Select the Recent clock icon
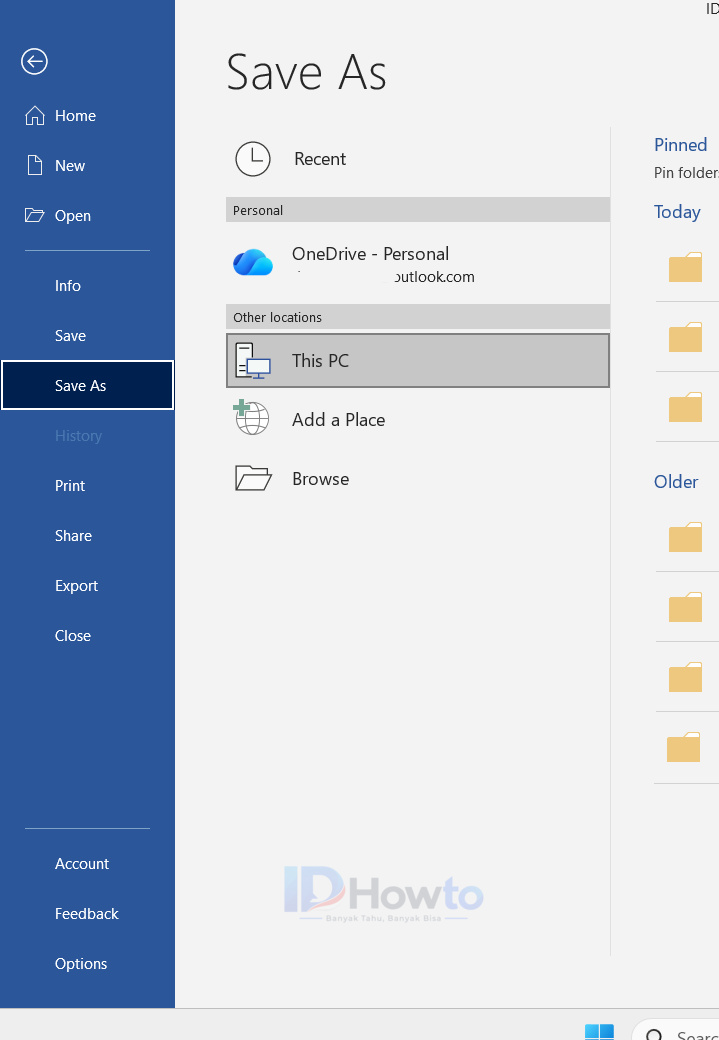The width and height of the screenshot is (719, 1040). point(253,159)
